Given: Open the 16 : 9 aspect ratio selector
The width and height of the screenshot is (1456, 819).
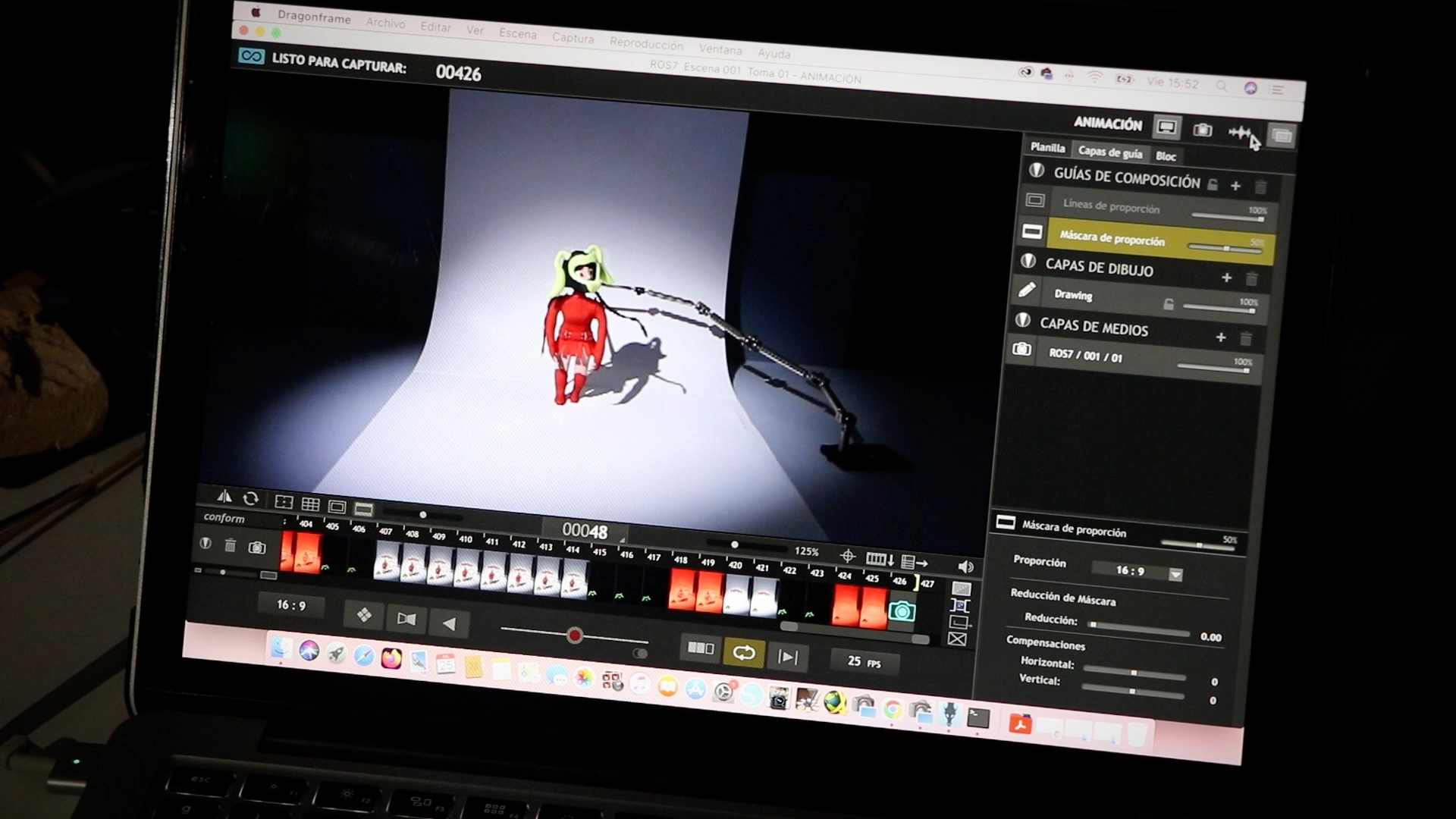Looking at the screenshot, I should pyautogui.click(x=291, y=605).
